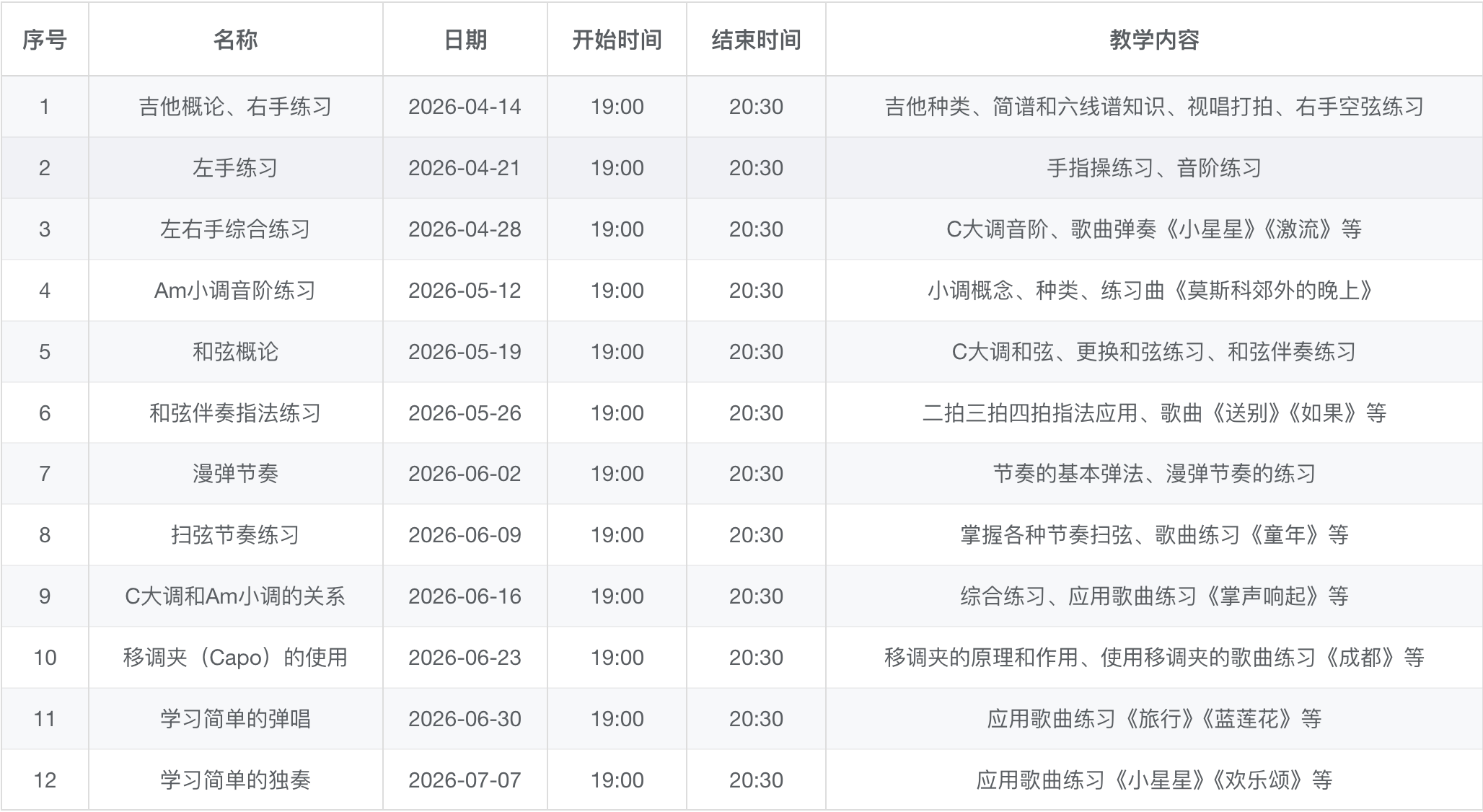Select the 学习简单的独奏 cell
This screenshot has width=1483, height=812.
(x=235, y=780)
